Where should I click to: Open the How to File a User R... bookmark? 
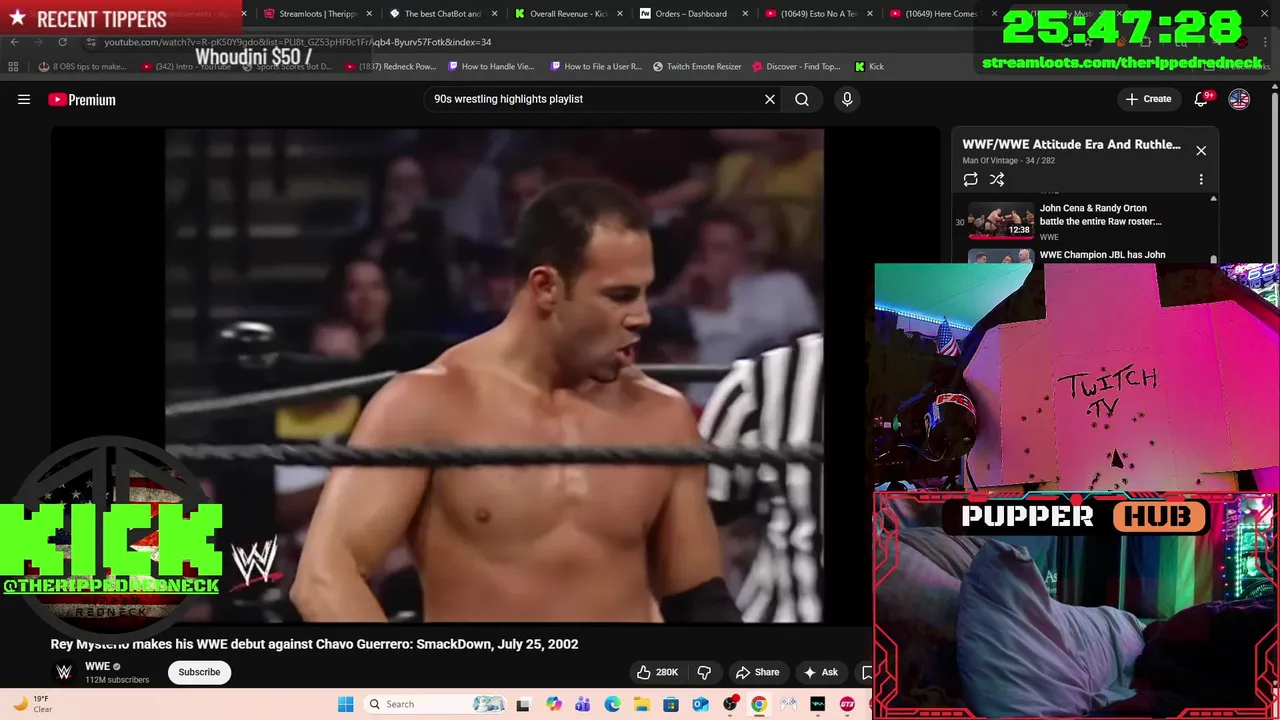[x=596, y=67]
